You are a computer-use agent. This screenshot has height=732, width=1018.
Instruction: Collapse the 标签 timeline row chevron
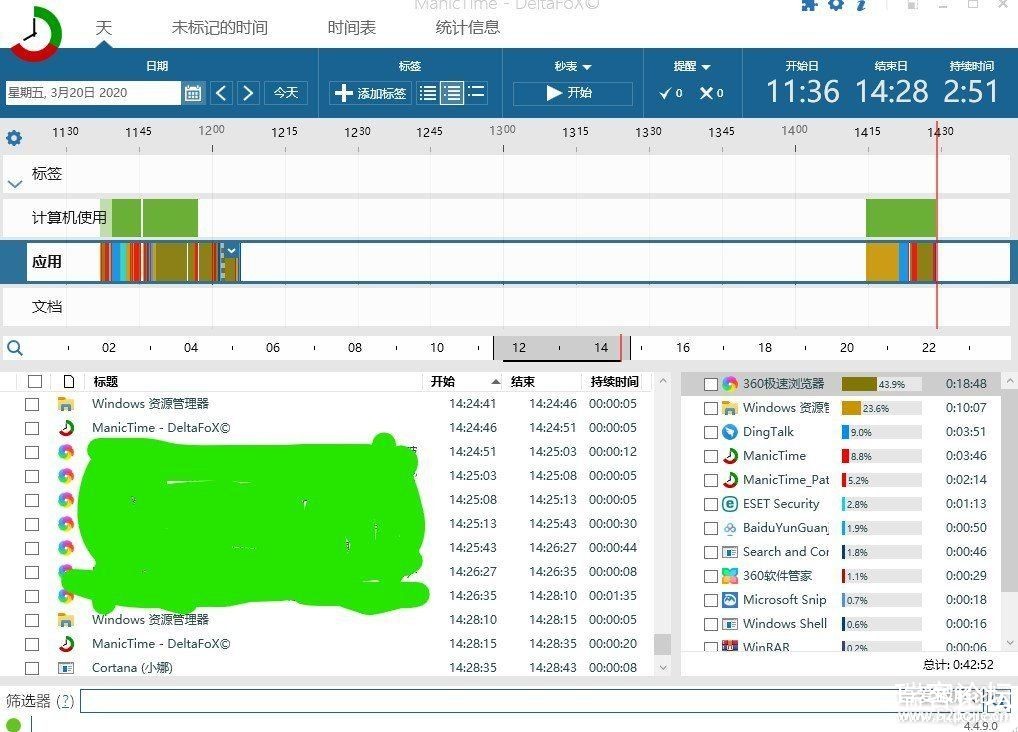[15, 184]
